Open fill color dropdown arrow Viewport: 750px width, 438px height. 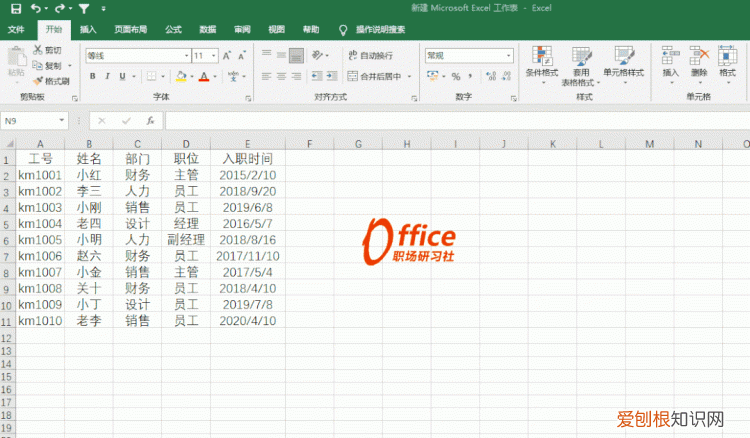192,77
